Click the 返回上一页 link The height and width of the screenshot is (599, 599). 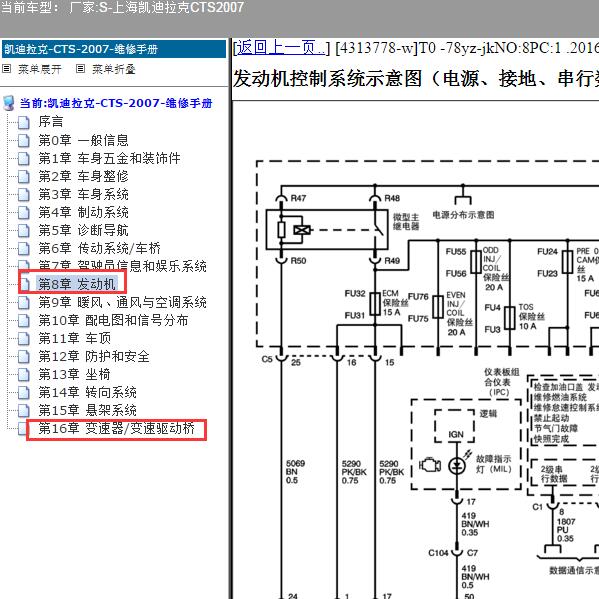[x=280, y=48]
